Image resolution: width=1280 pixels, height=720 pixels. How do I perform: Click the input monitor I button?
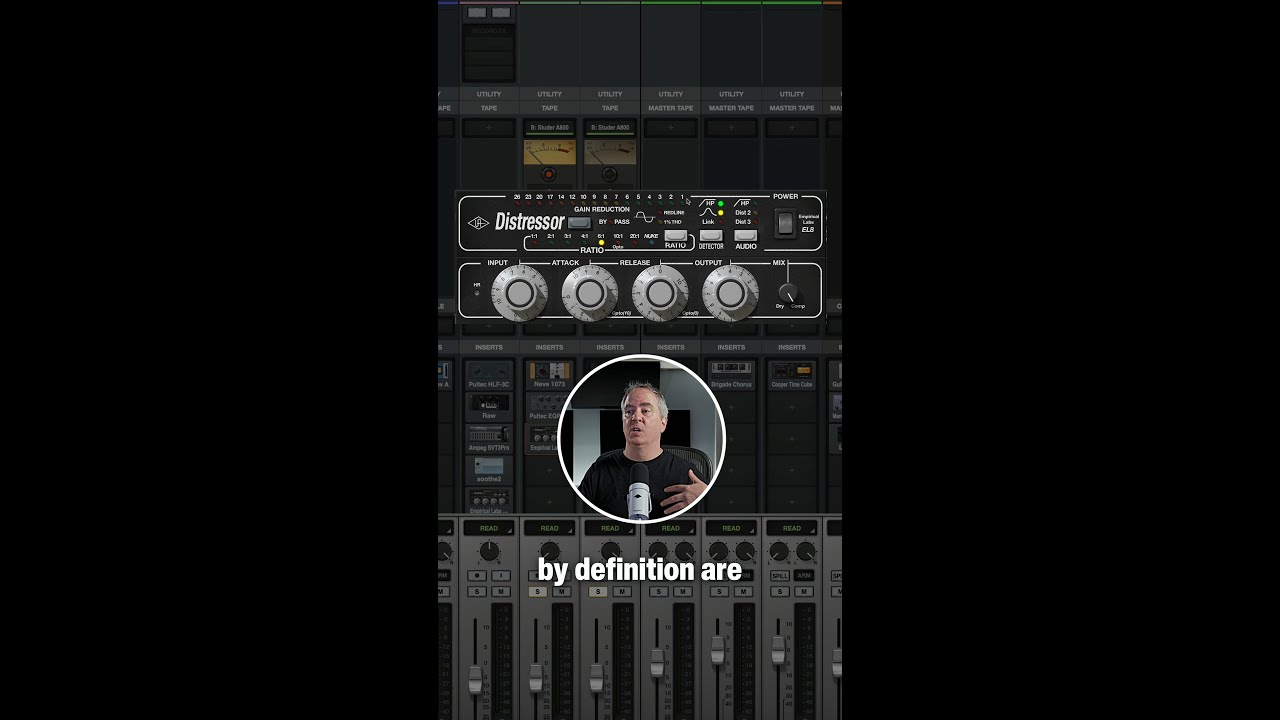501,576
